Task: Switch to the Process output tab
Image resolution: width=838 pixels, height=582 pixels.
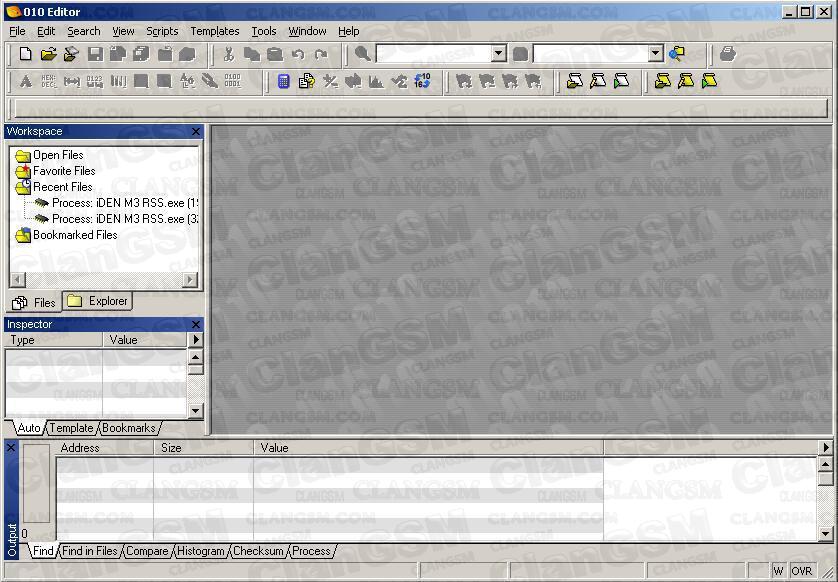Action: click(311, 551)
